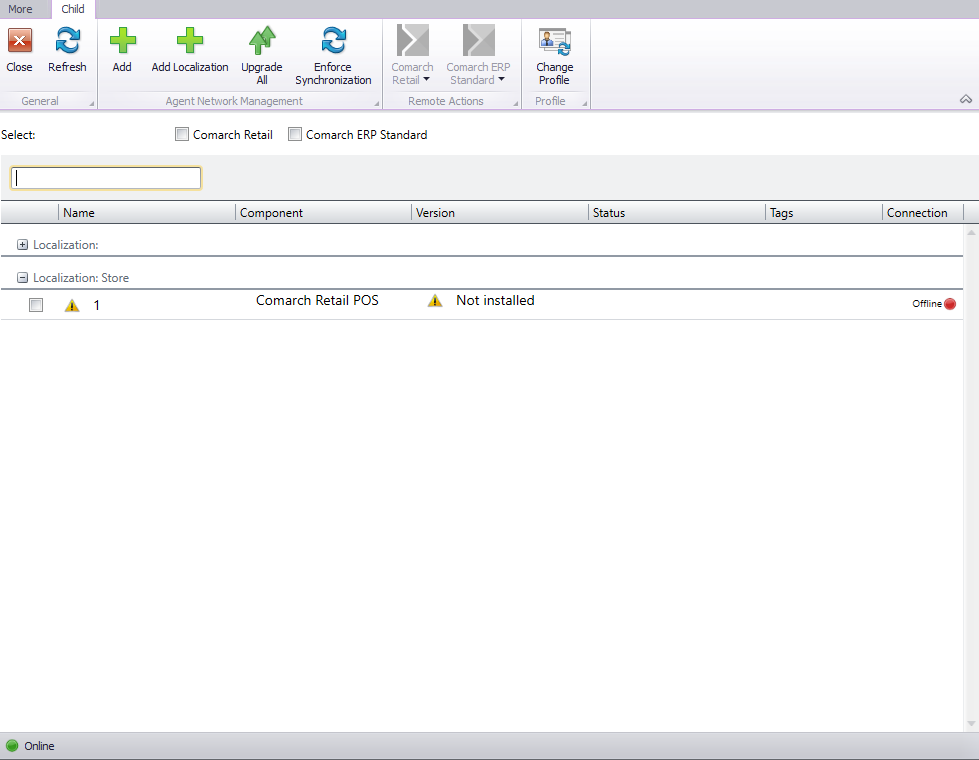Click the Offline connection label
This screenshot has width=979, height=760.
point(927,304)
